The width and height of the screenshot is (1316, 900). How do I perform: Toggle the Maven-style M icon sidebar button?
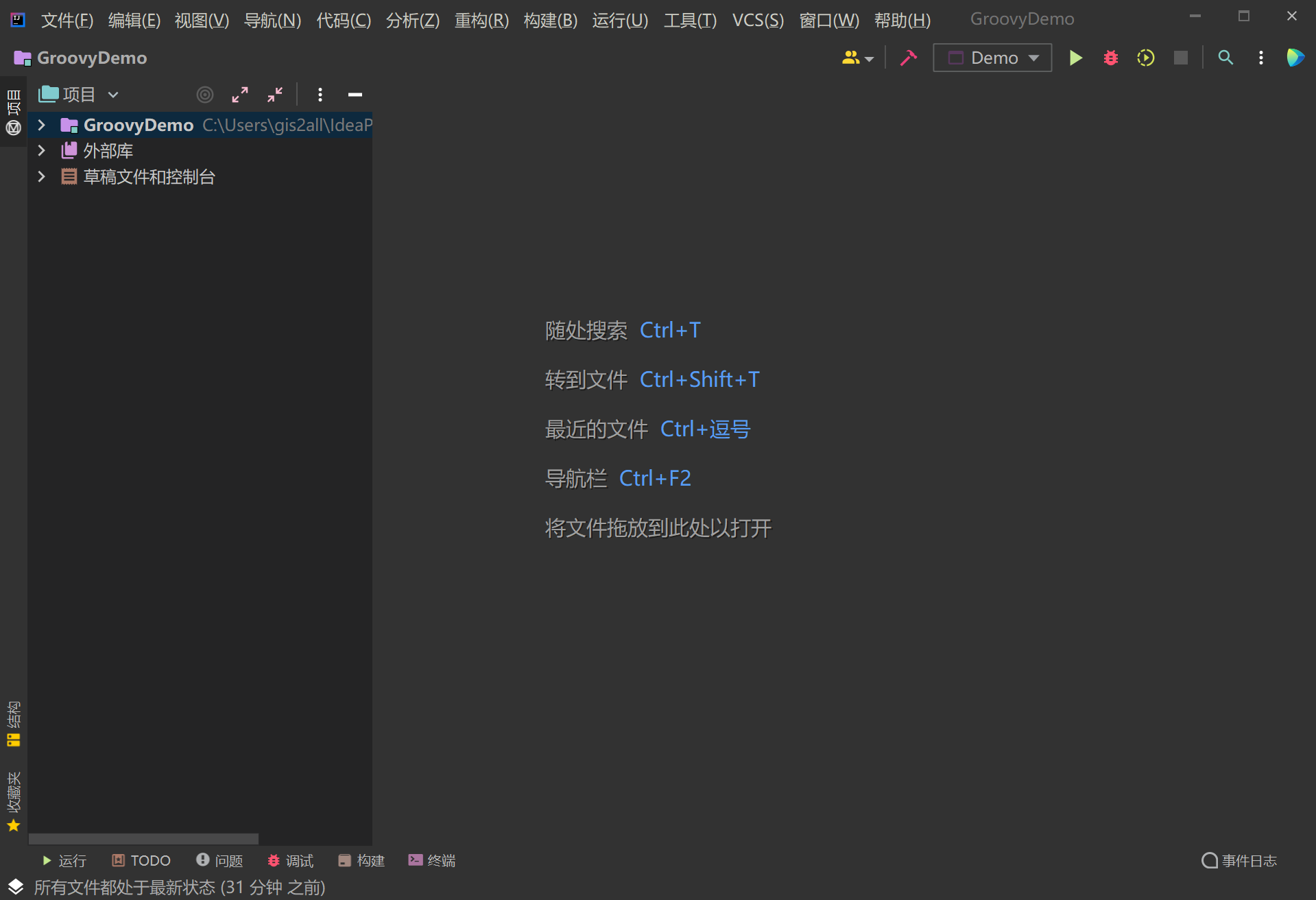click(14, 128)
